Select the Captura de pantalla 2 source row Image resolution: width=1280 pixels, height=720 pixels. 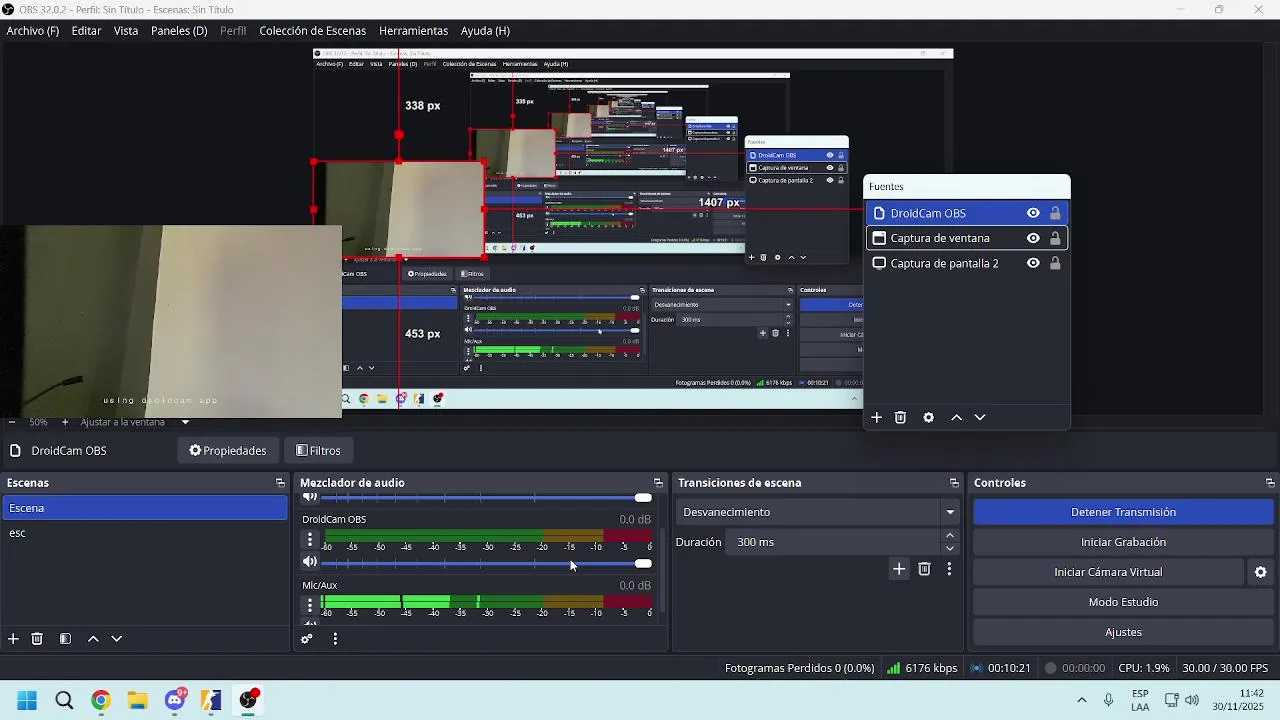click(x=967, y=264)
